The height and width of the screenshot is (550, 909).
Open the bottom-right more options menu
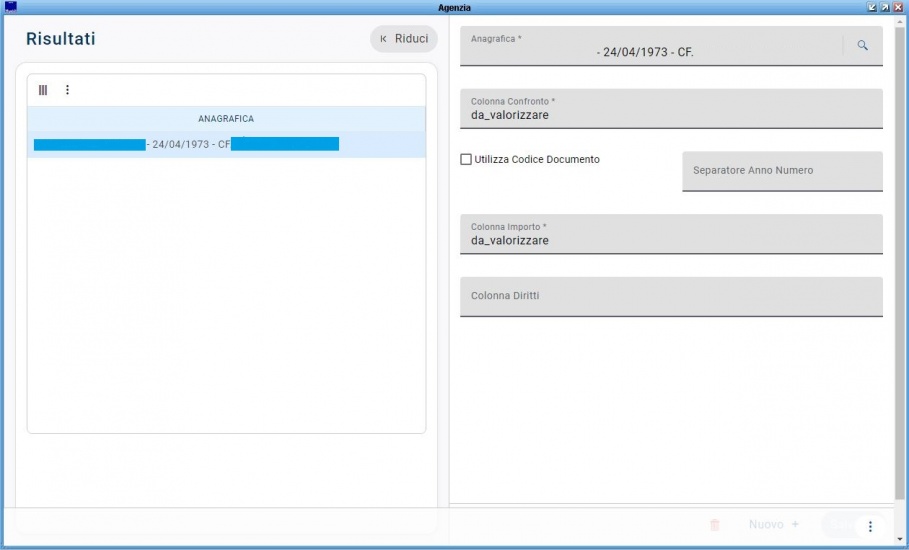click(x=870, y=526)
